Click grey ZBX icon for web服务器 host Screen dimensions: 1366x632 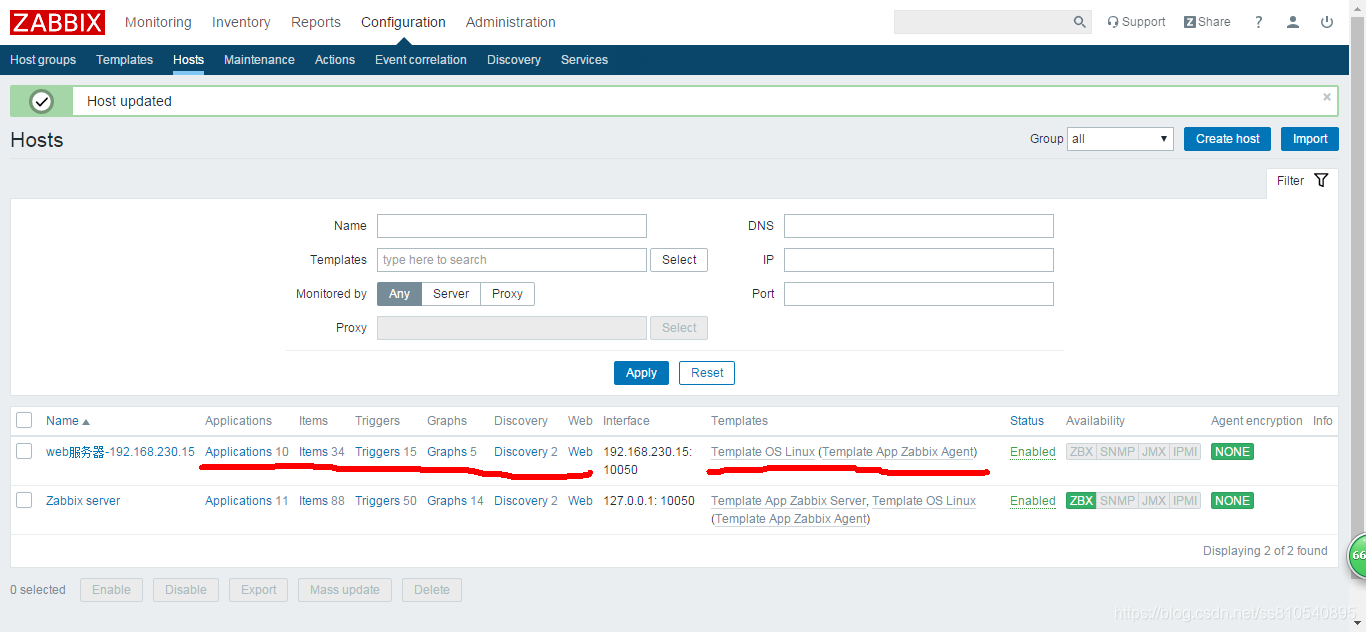coord(1081,452)
